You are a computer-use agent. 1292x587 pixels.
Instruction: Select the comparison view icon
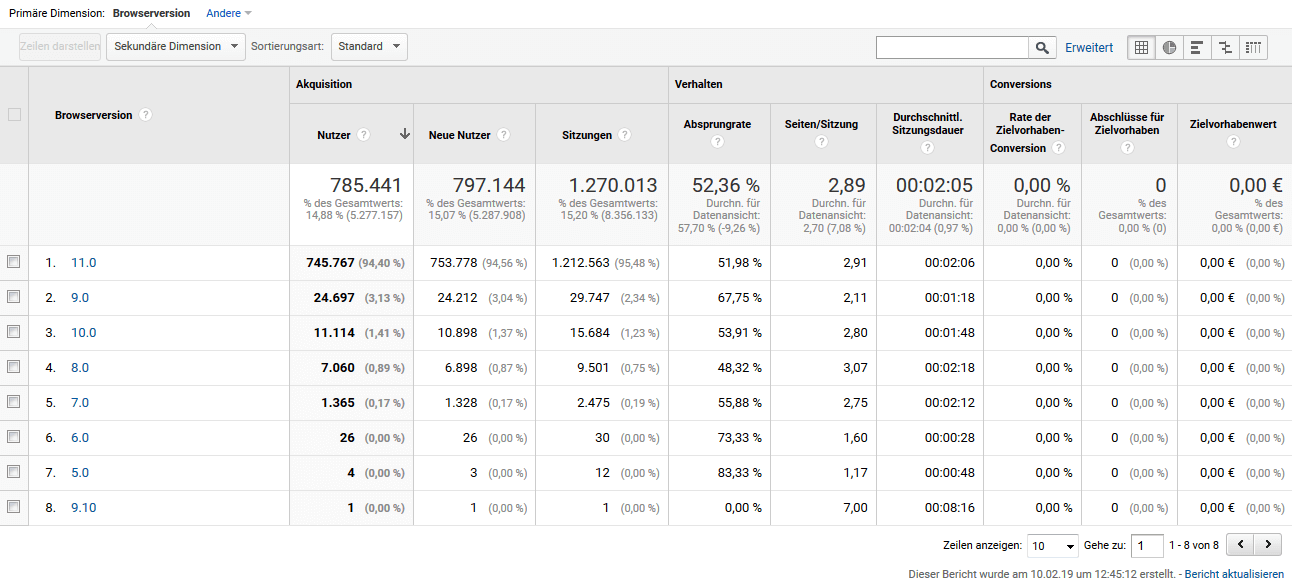[1225, 47]
